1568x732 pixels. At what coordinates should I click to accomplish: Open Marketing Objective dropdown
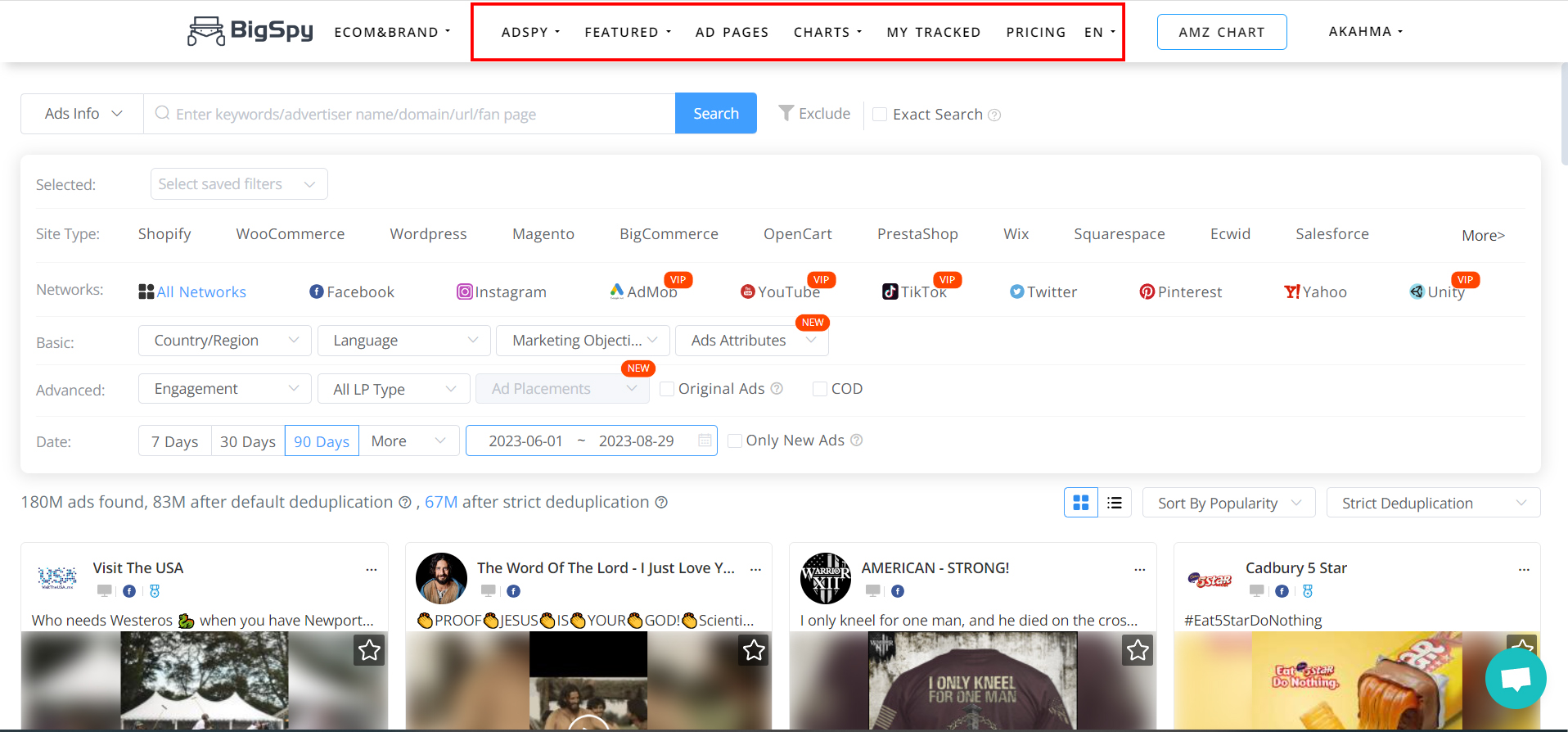tap(583, 341)
